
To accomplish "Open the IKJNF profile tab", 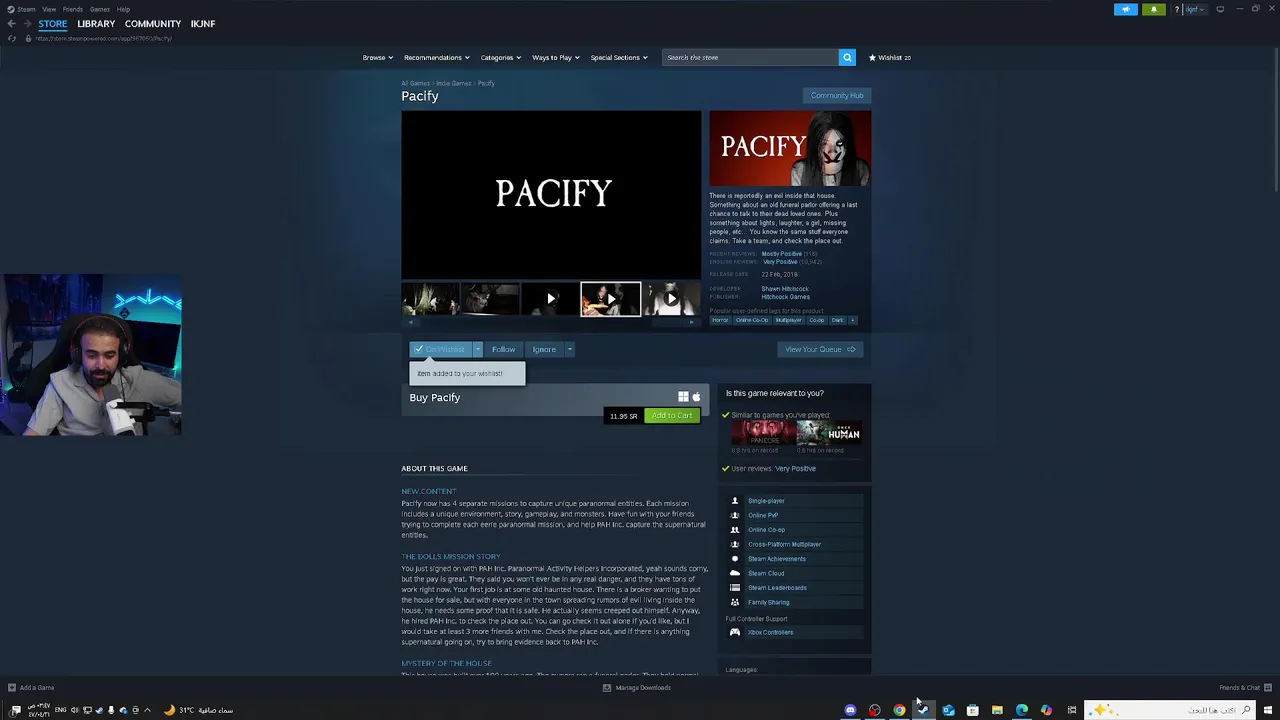I will 203,24.
